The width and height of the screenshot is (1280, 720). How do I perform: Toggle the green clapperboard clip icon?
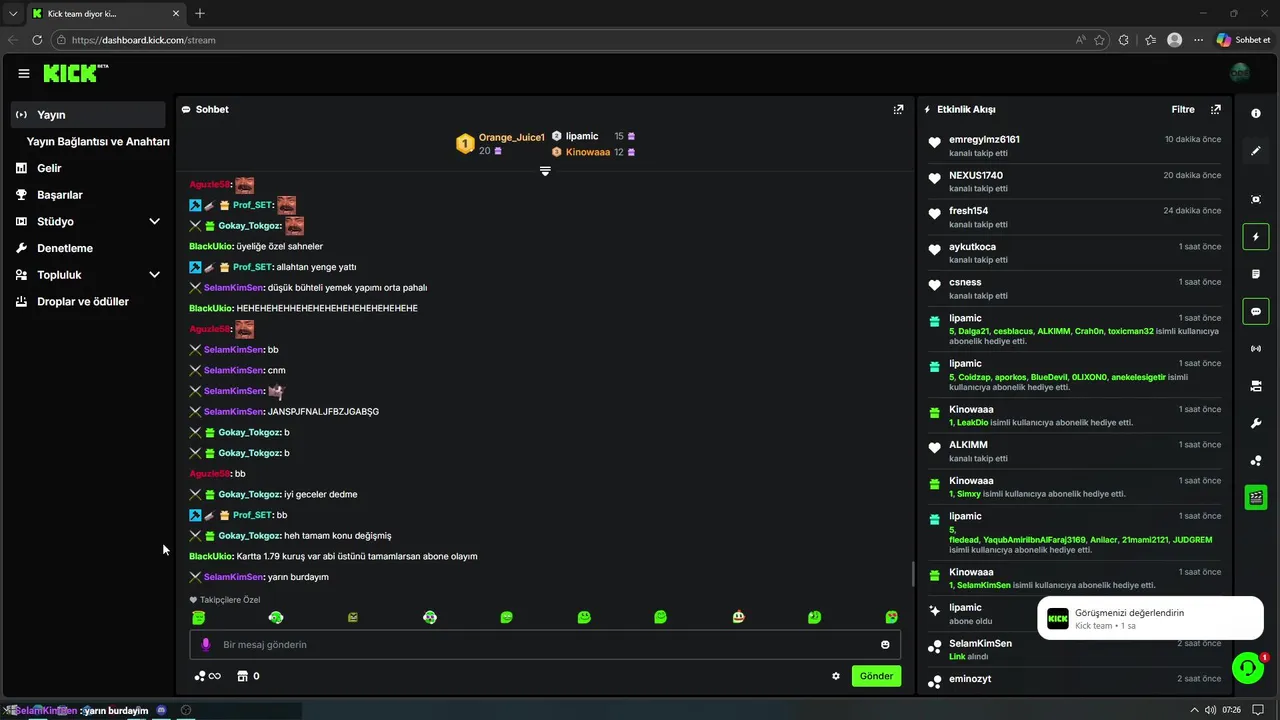tap(1256, 497)
